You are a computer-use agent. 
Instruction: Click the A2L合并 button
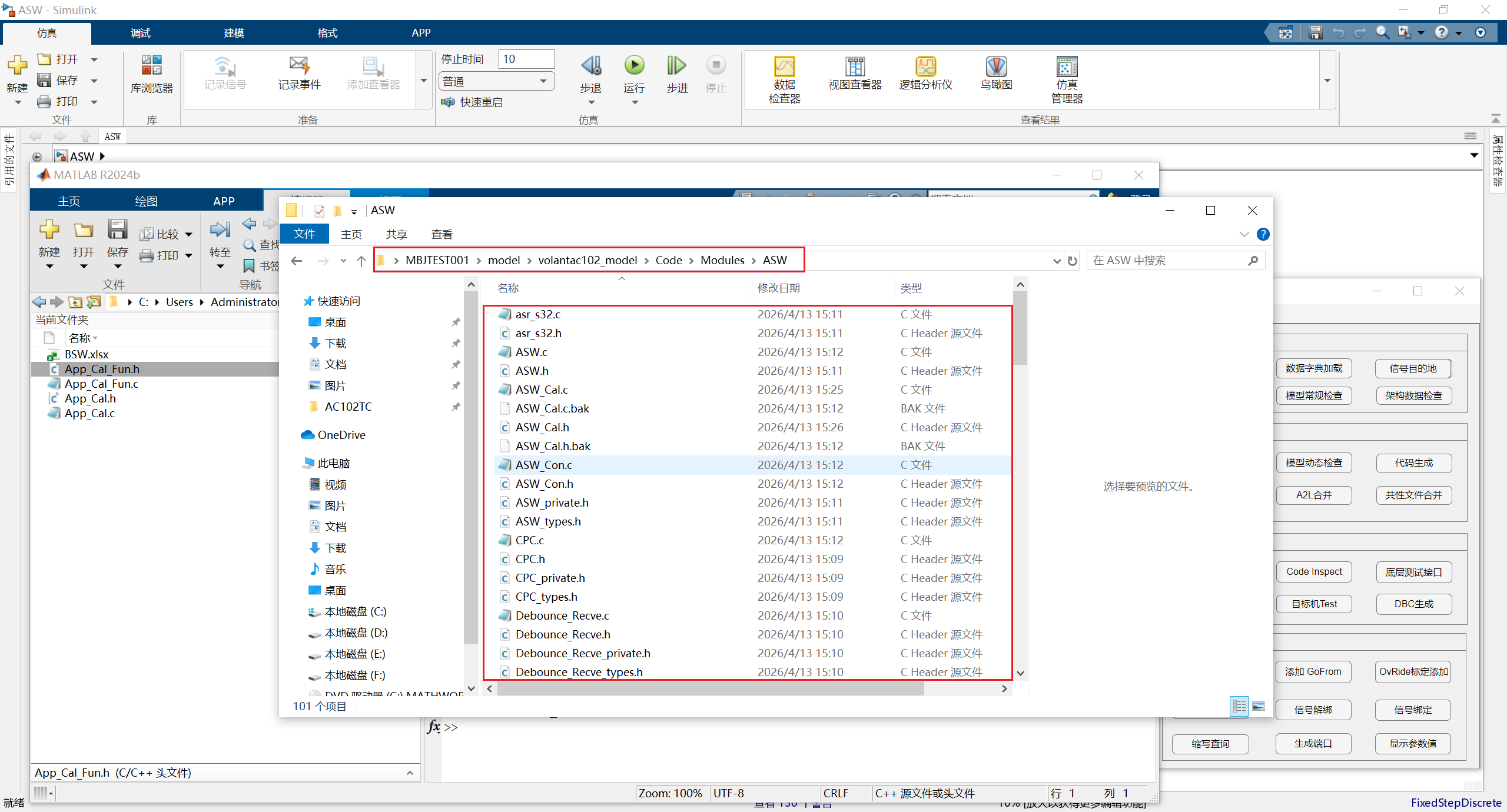point(1313,495)
